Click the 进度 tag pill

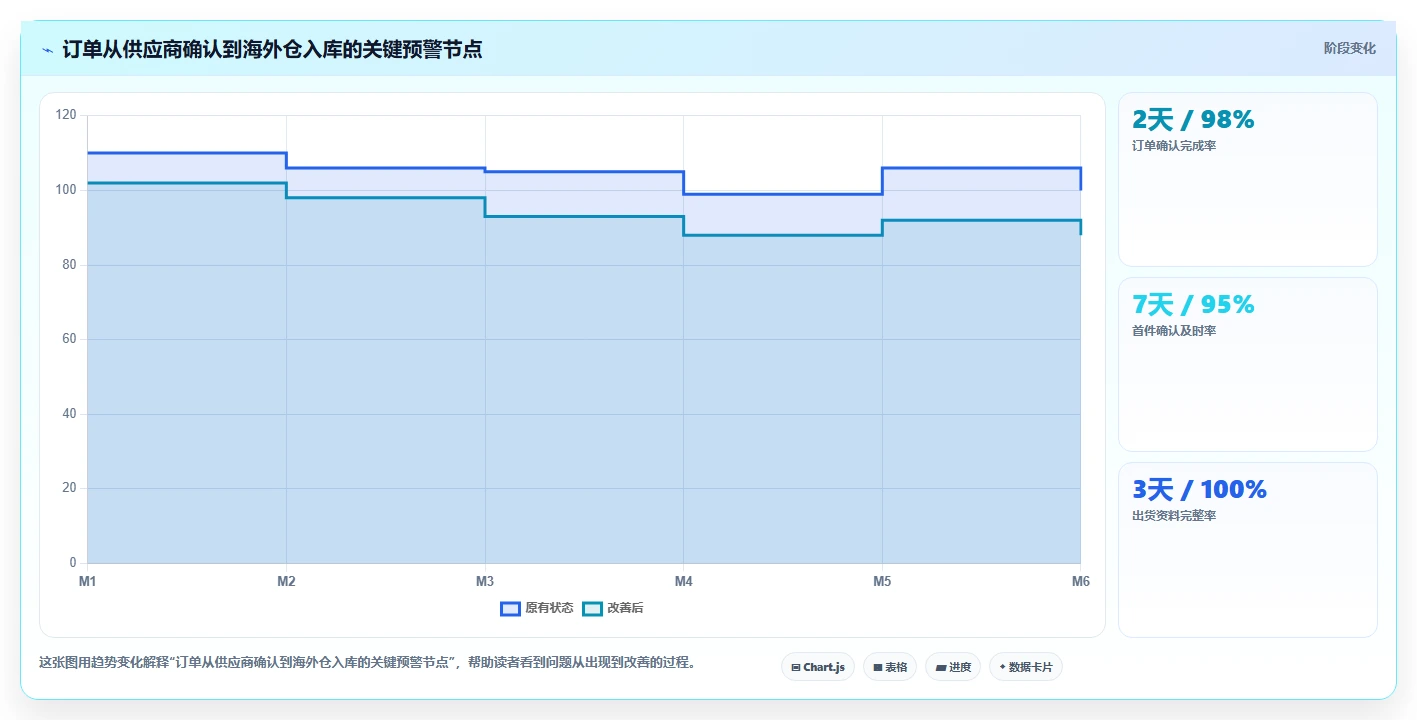tap(953, 667)
